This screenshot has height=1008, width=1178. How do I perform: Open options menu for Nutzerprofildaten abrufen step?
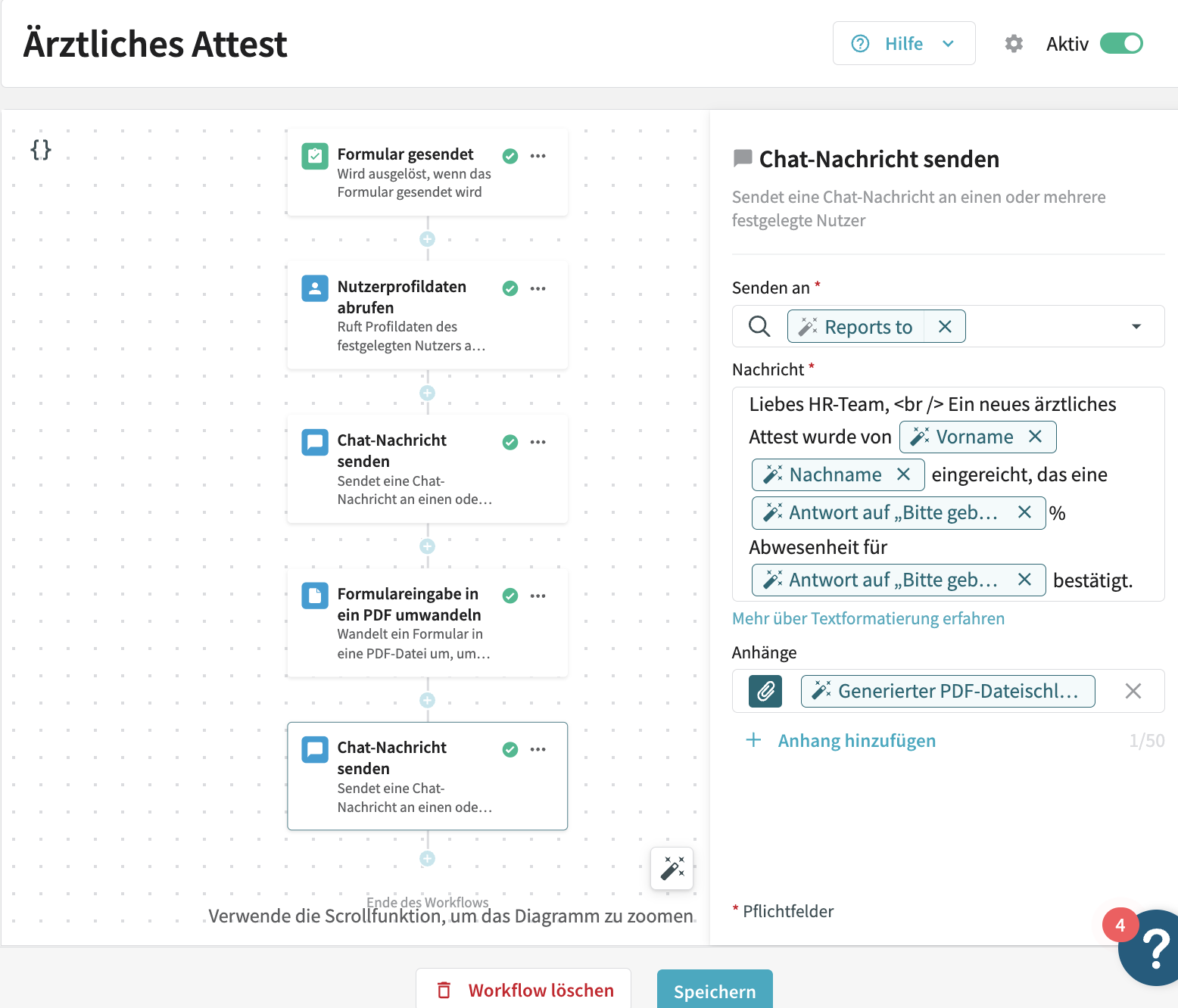pos(538,288)
